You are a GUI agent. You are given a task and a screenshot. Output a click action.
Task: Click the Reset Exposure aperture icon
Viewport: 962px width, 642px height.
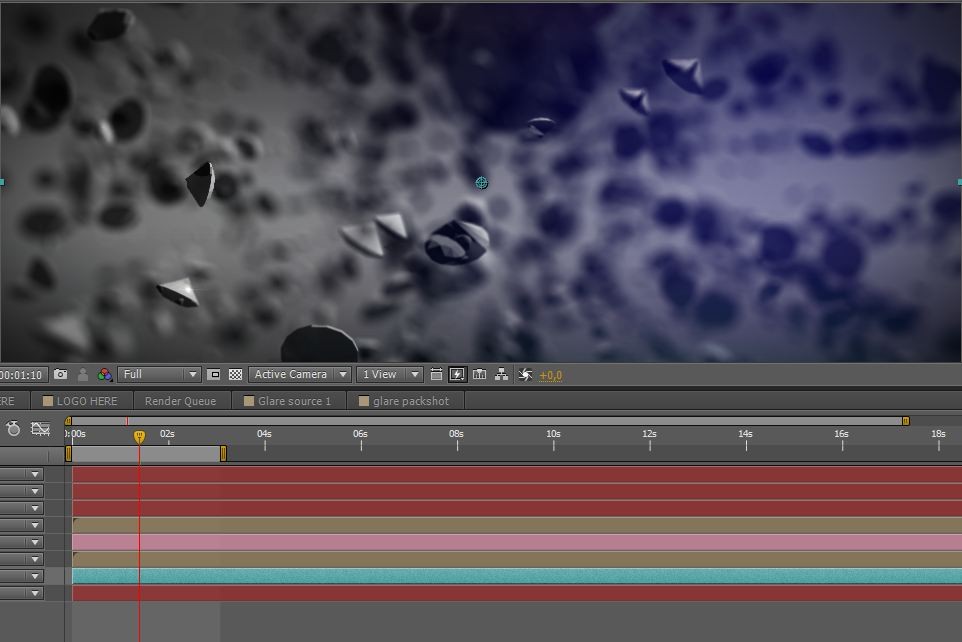pos(525,375)
